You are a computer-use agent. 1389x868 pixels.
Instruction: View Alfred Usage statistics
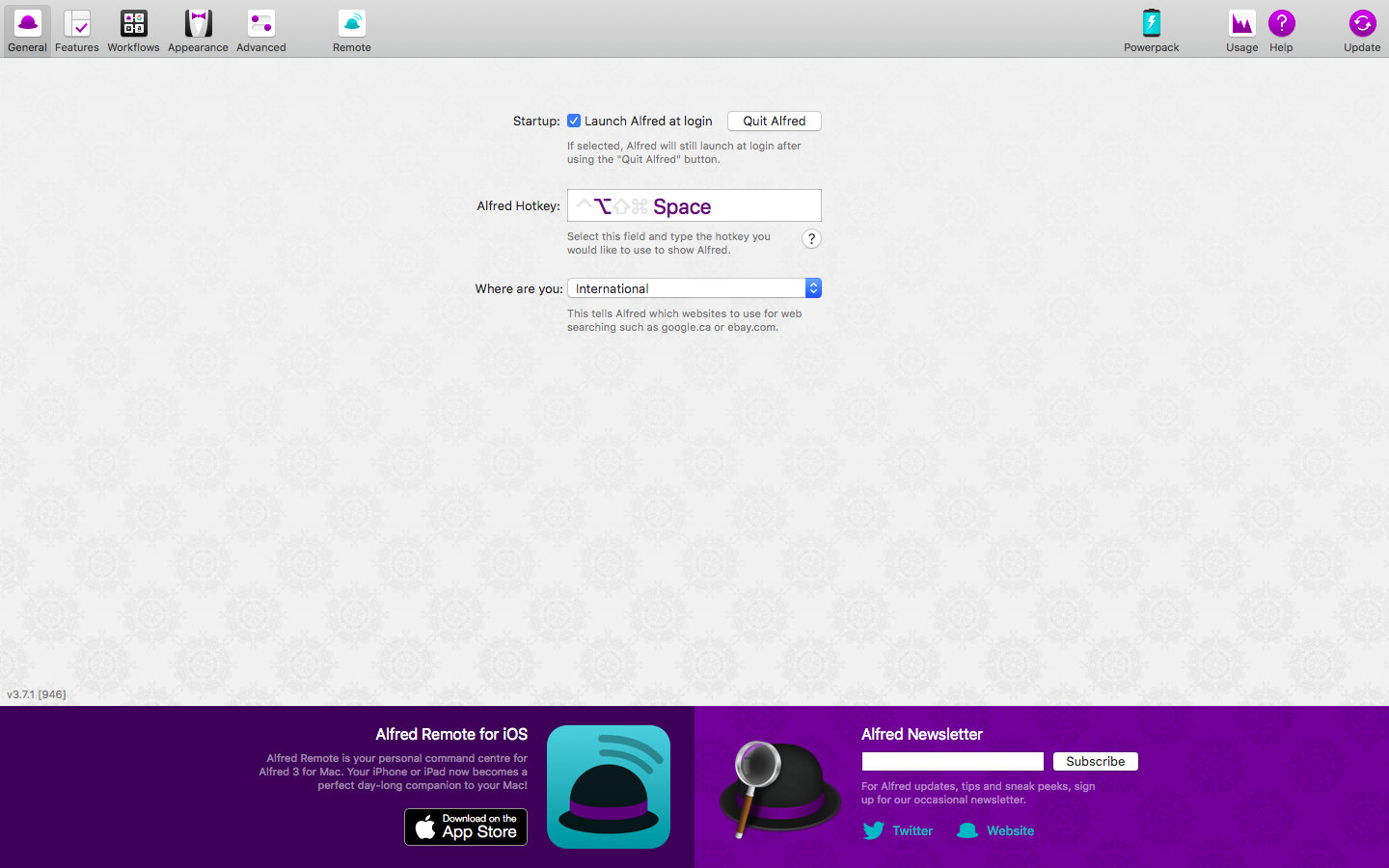coord(1241,30)
